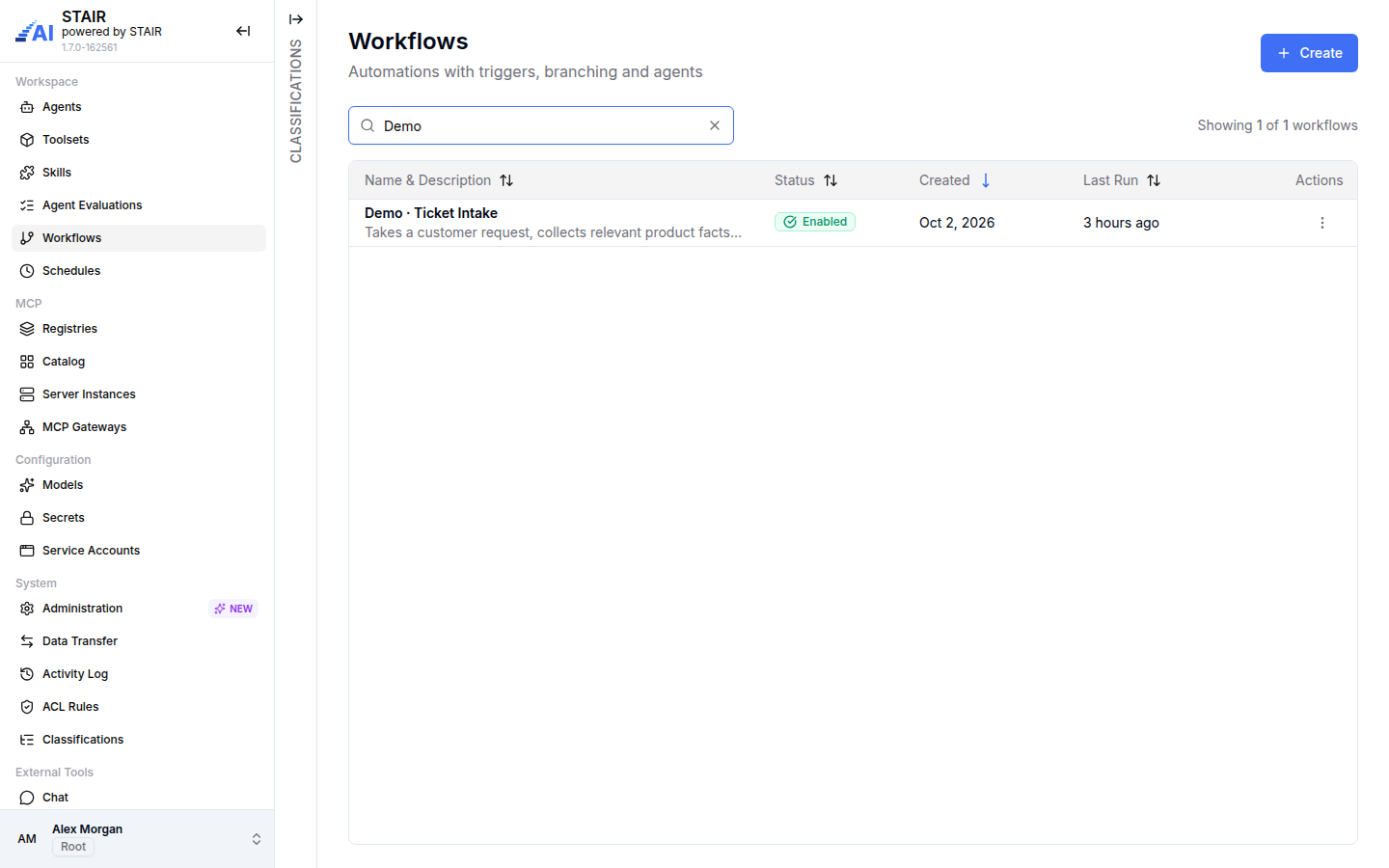Click the Models sparkle icon

click(x=27, y=485)
